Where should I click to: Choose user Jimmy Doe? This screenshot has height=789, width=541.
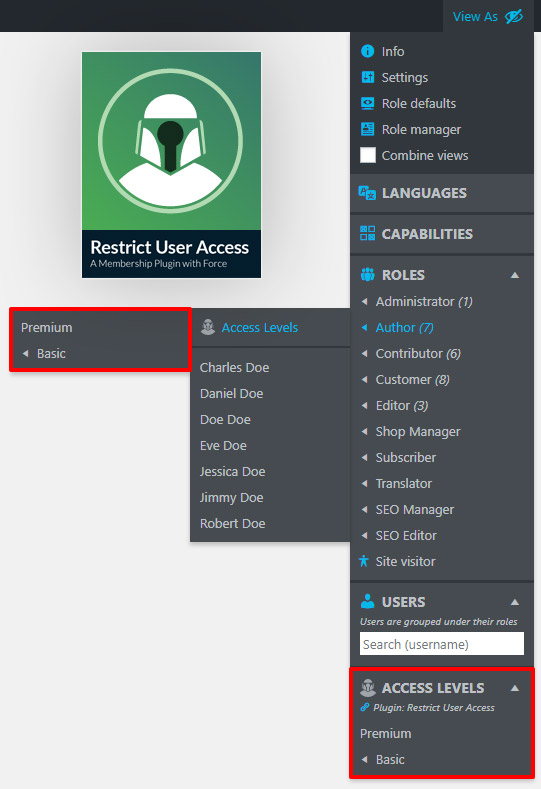[231, 498]
